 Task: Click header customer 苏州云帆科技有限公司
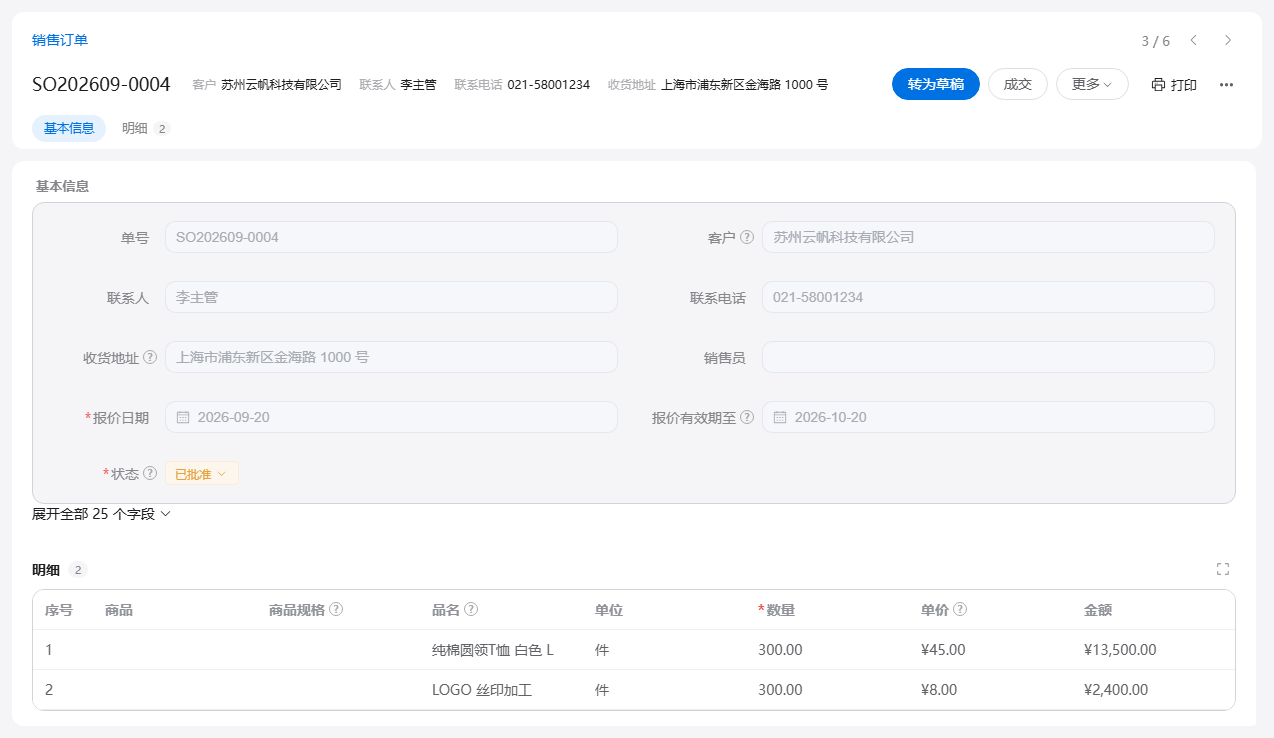(281, 85)
